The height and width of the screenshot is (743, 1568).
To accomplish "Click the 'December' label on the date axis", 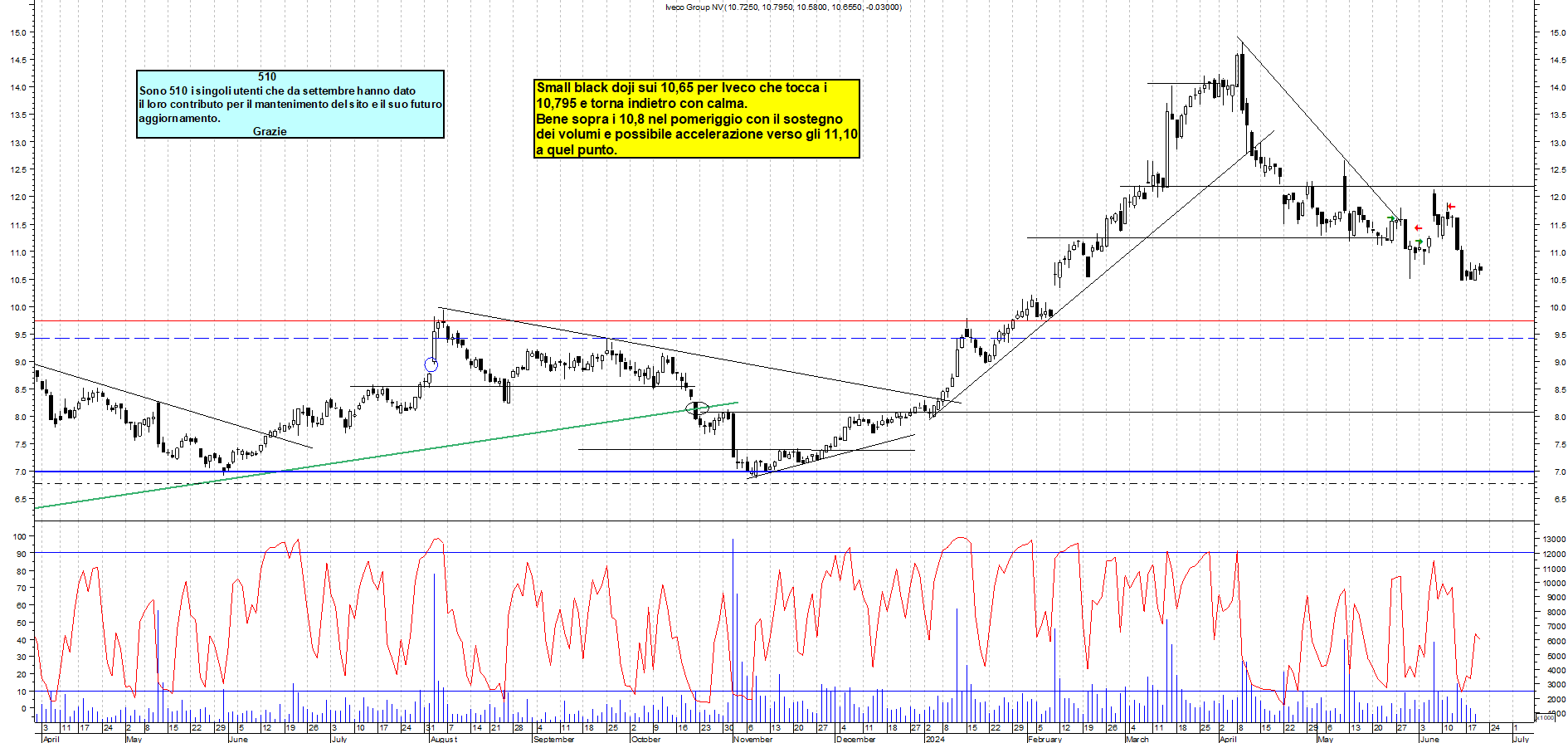I will point(856,739).
